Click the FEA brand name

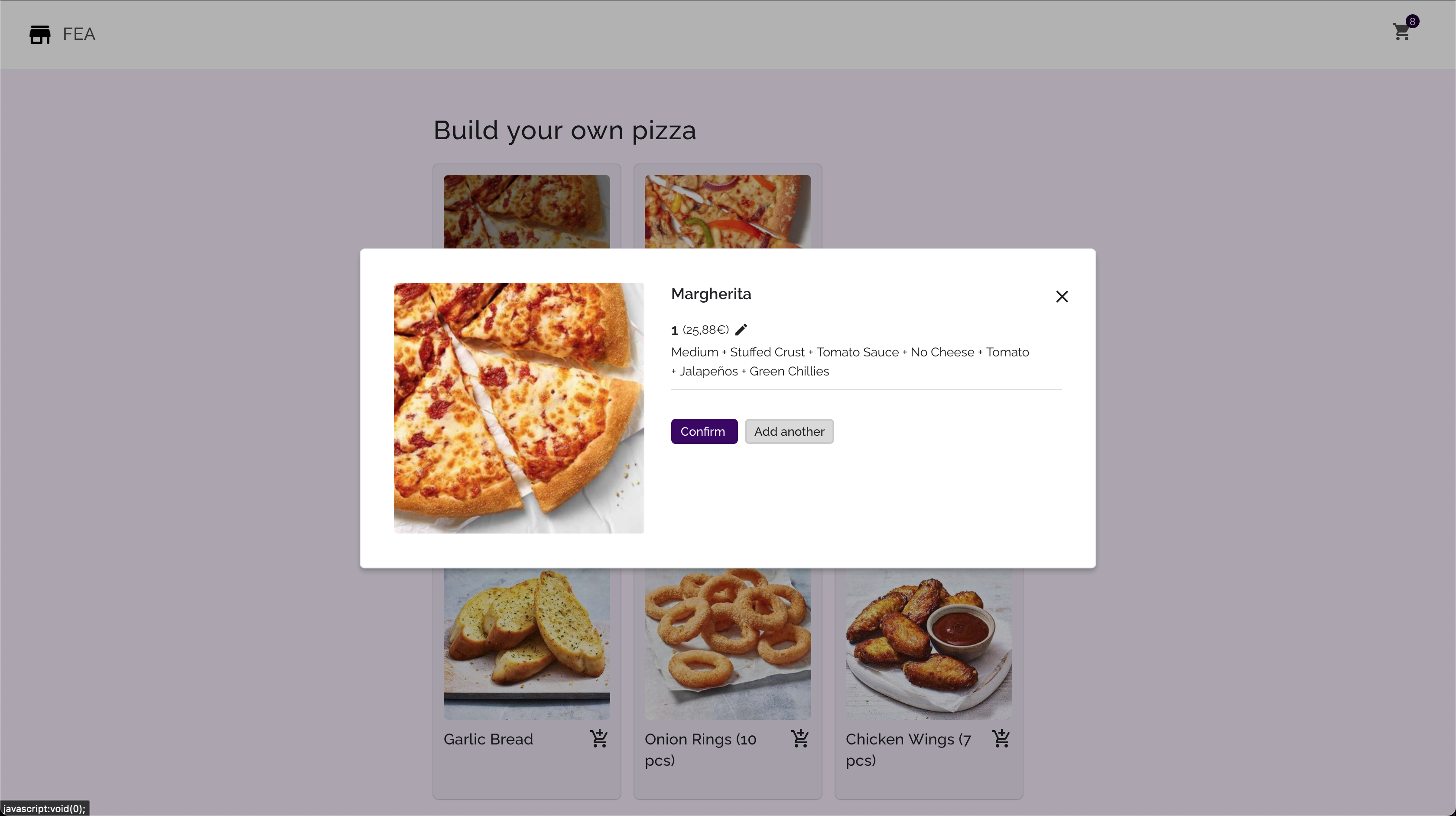[x=78, y=34]
